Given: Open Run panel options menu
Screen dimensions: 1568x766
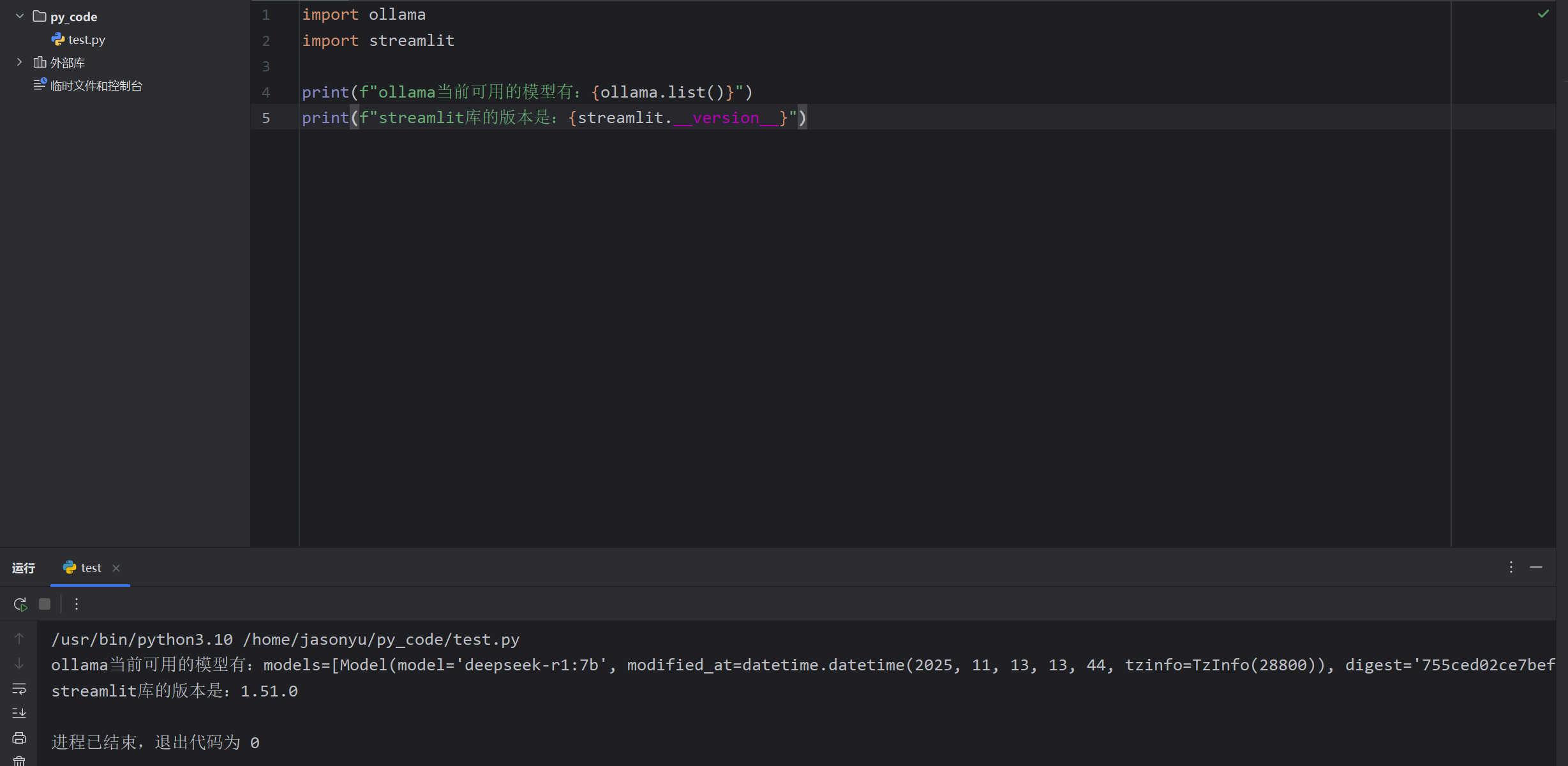Looking at the screenshot, I should [1511, 567].
